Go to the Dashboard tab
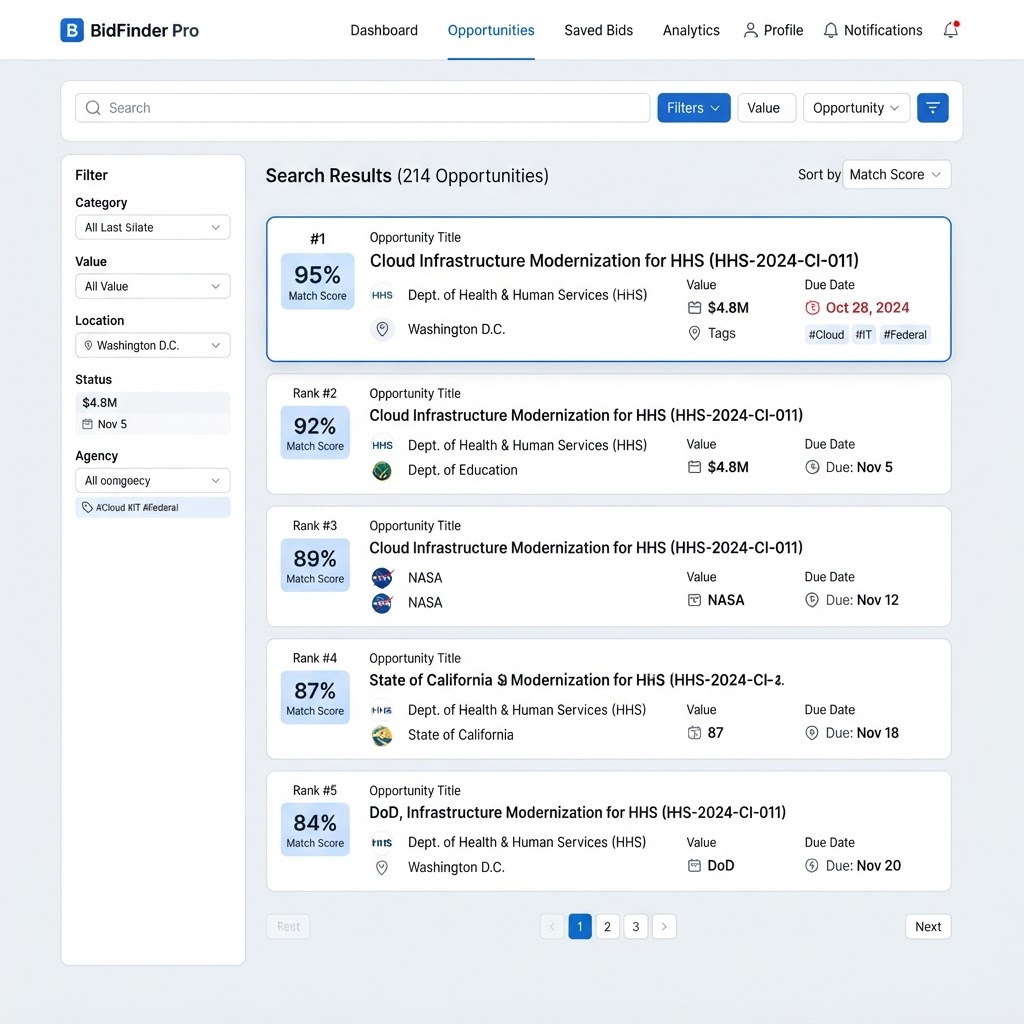The image size is (1024, 1024). click(384, 30)
